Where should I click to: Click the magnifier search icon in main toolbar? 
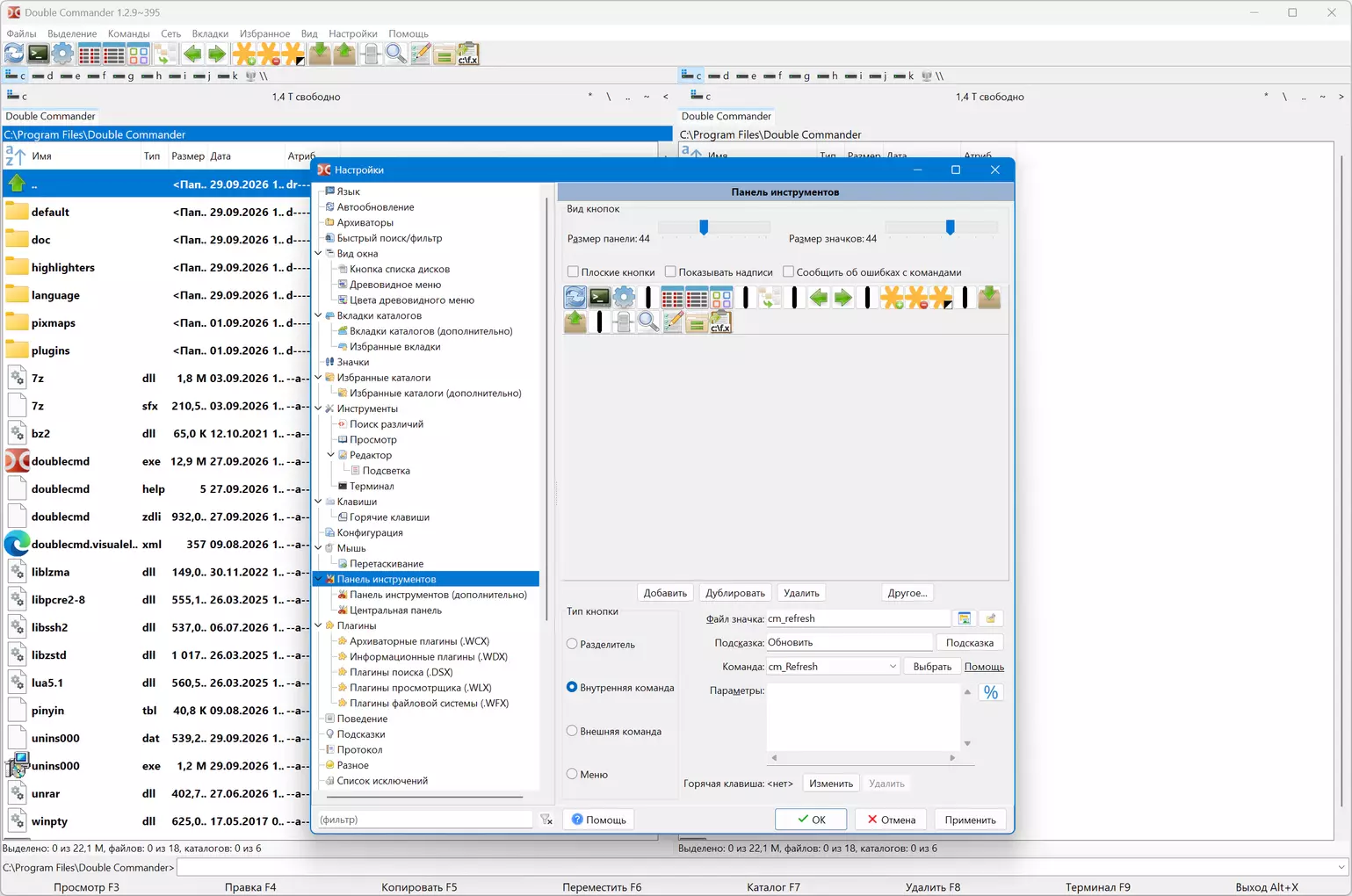pos(396,54)
